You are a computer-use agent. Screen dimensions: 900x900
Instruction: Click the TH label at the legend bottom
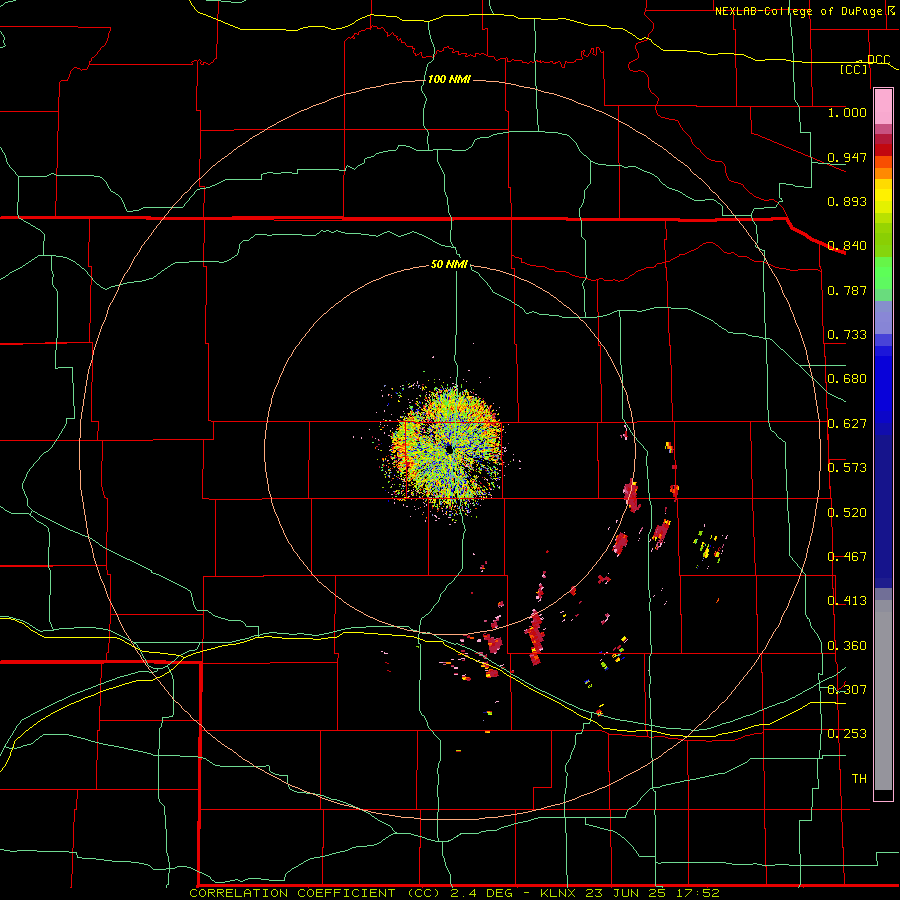pos(859,779)
